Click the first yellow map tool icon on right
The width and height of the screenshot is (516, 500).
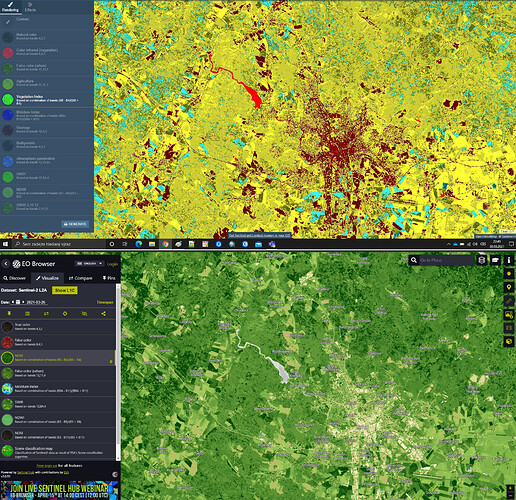[509, 274]
